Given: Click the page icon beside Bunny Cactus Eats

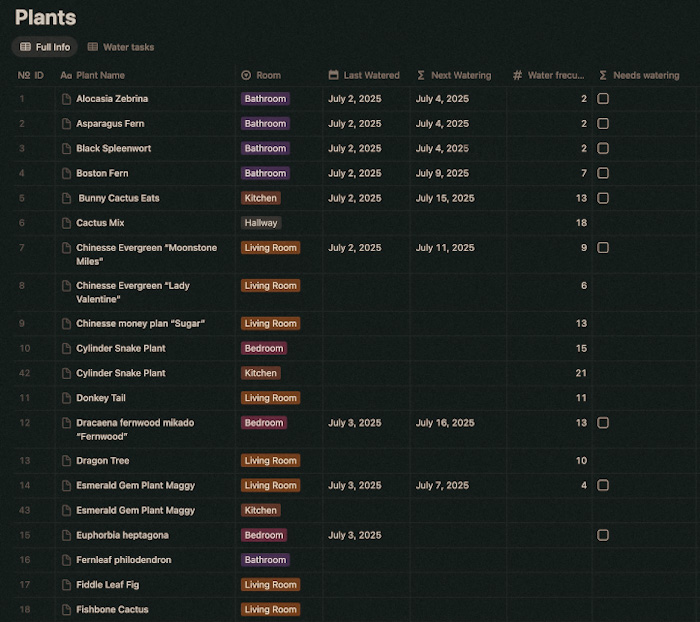Looking at the screenshot, I should pos(66,198).
